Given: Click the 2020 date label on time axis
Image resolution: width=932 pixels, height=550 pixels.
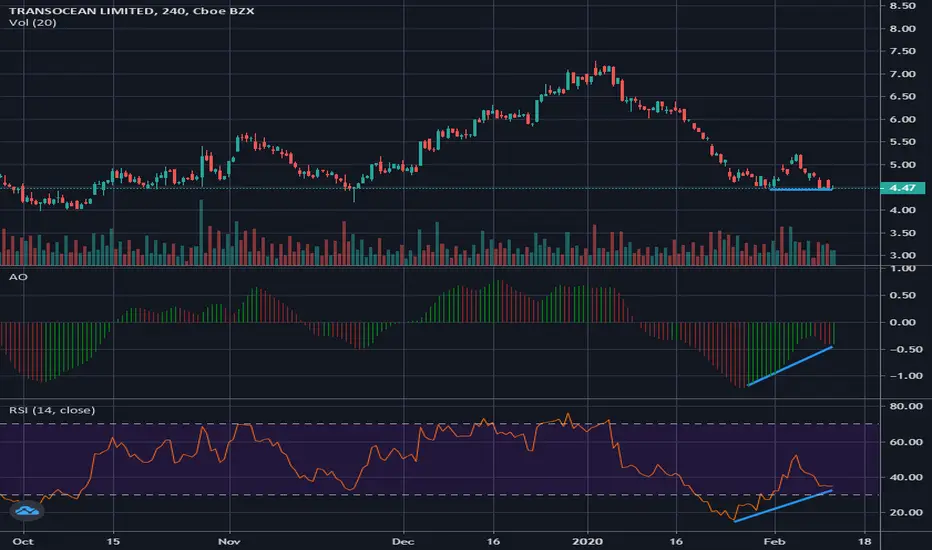Looking at the screenshot, I should [x=587, y=542].
